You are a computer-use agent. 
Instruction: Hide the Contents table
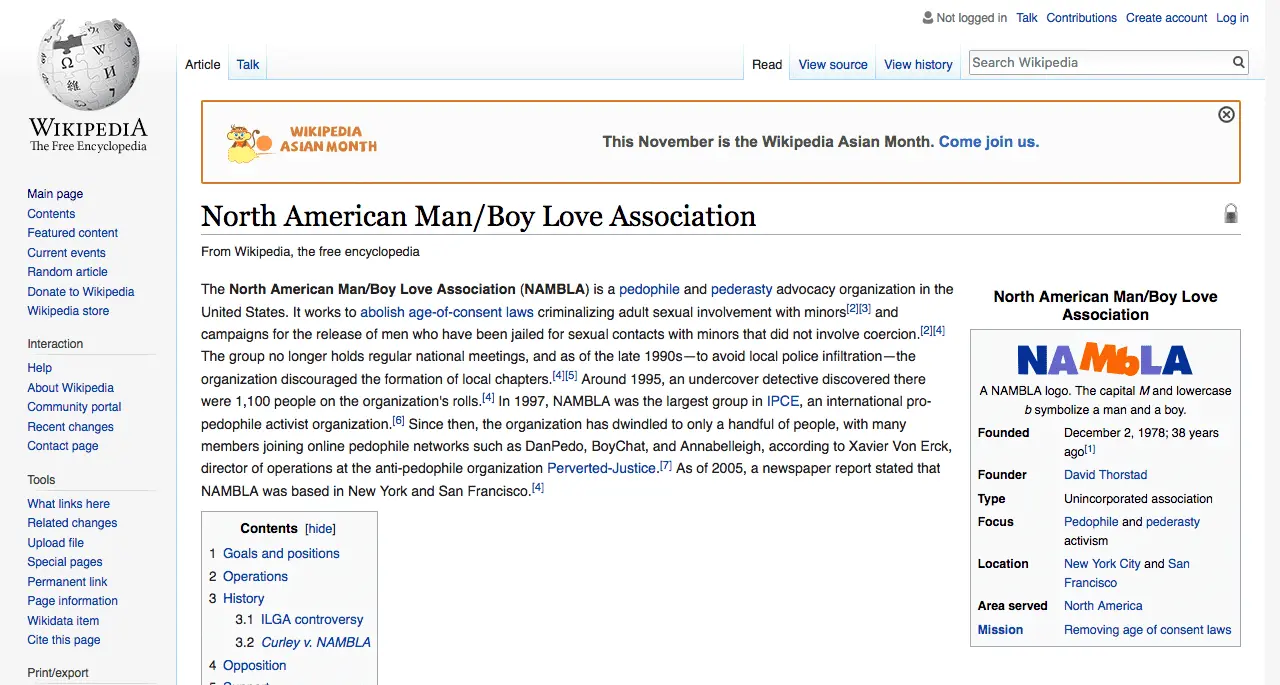tap(320, 529)
